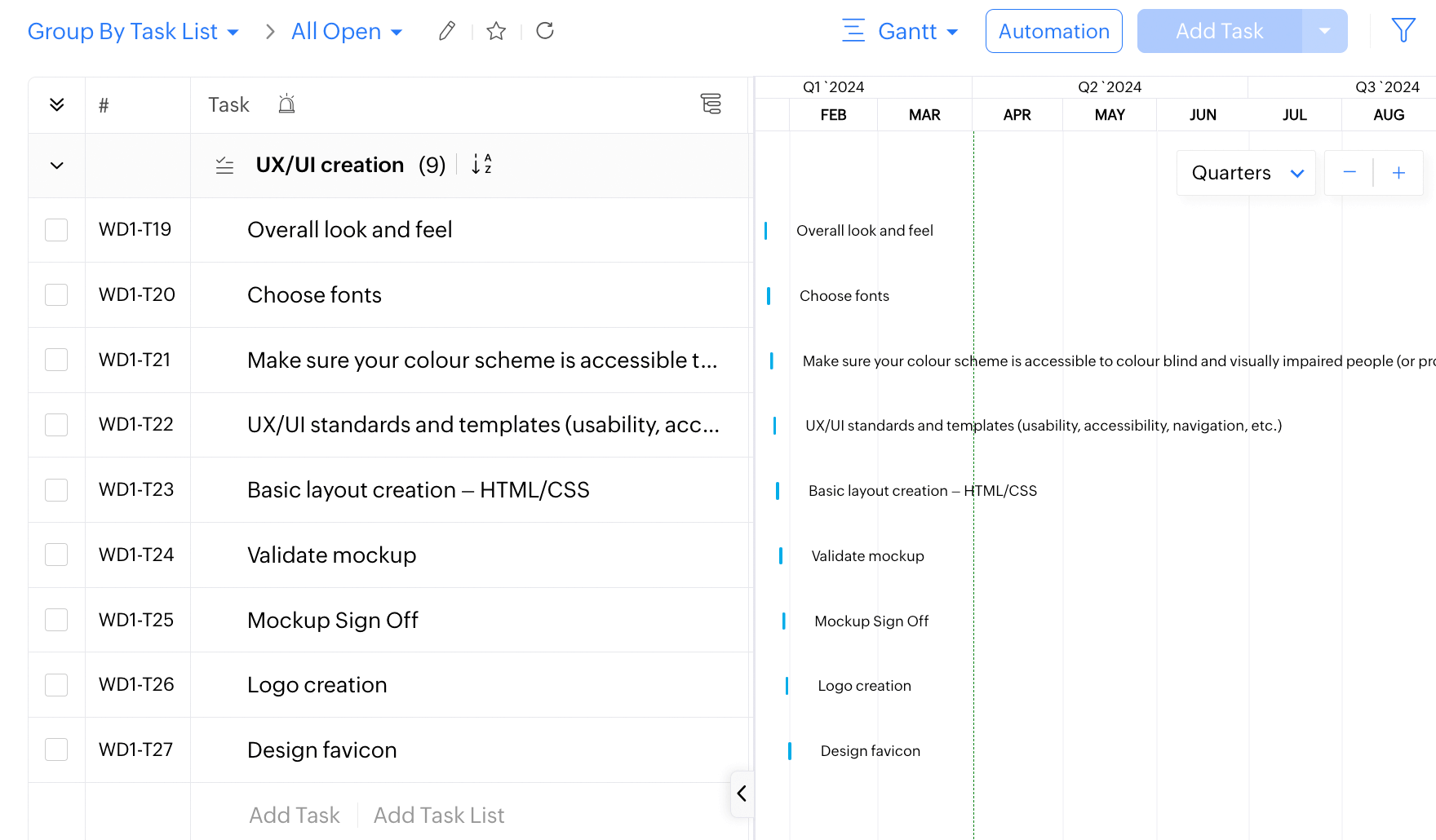1436x840 pixels.
Task: Open the Group By Task List dropdown
Action: [133, 31]
